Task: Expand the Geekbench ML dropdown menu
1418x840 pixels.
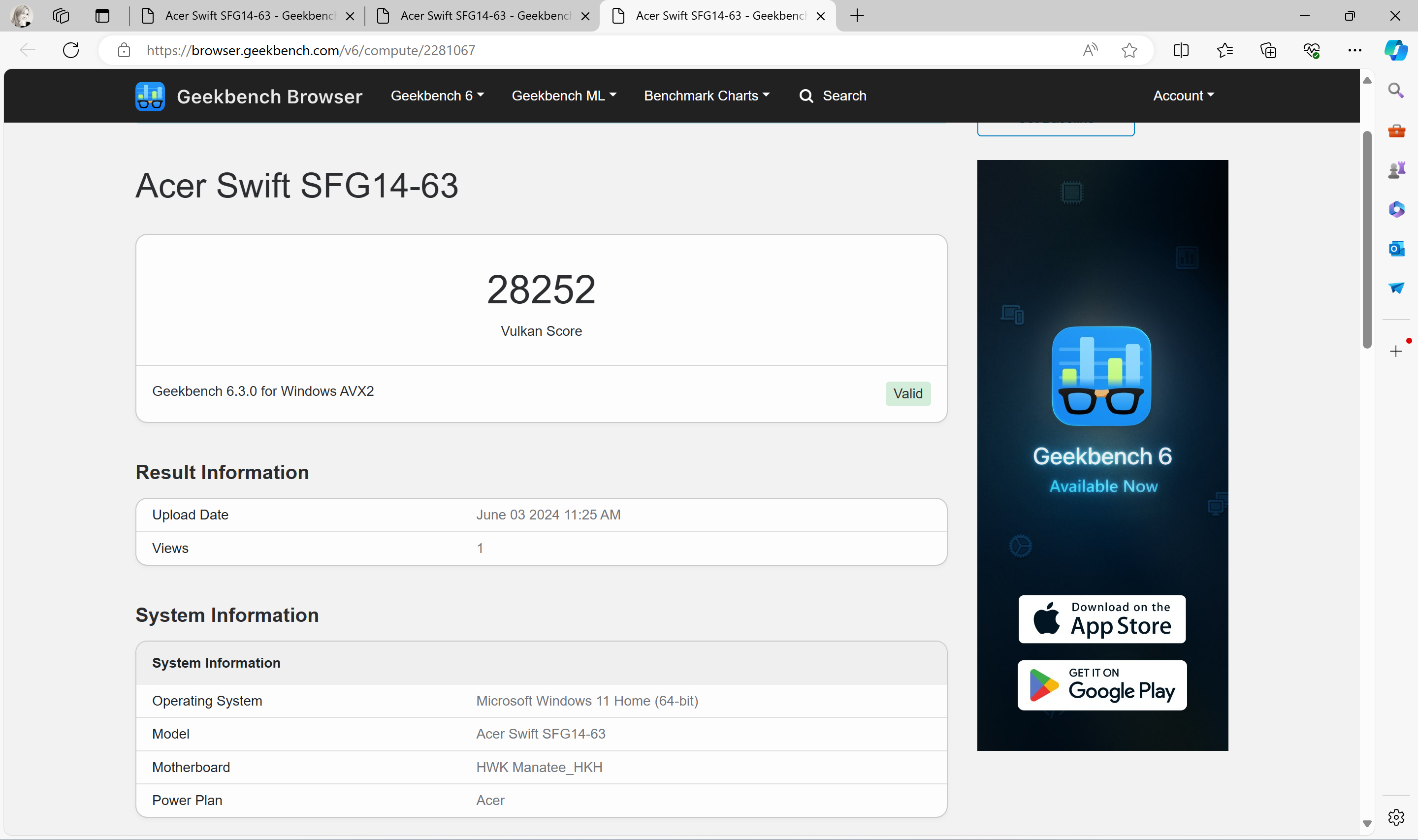Action: 564,96
